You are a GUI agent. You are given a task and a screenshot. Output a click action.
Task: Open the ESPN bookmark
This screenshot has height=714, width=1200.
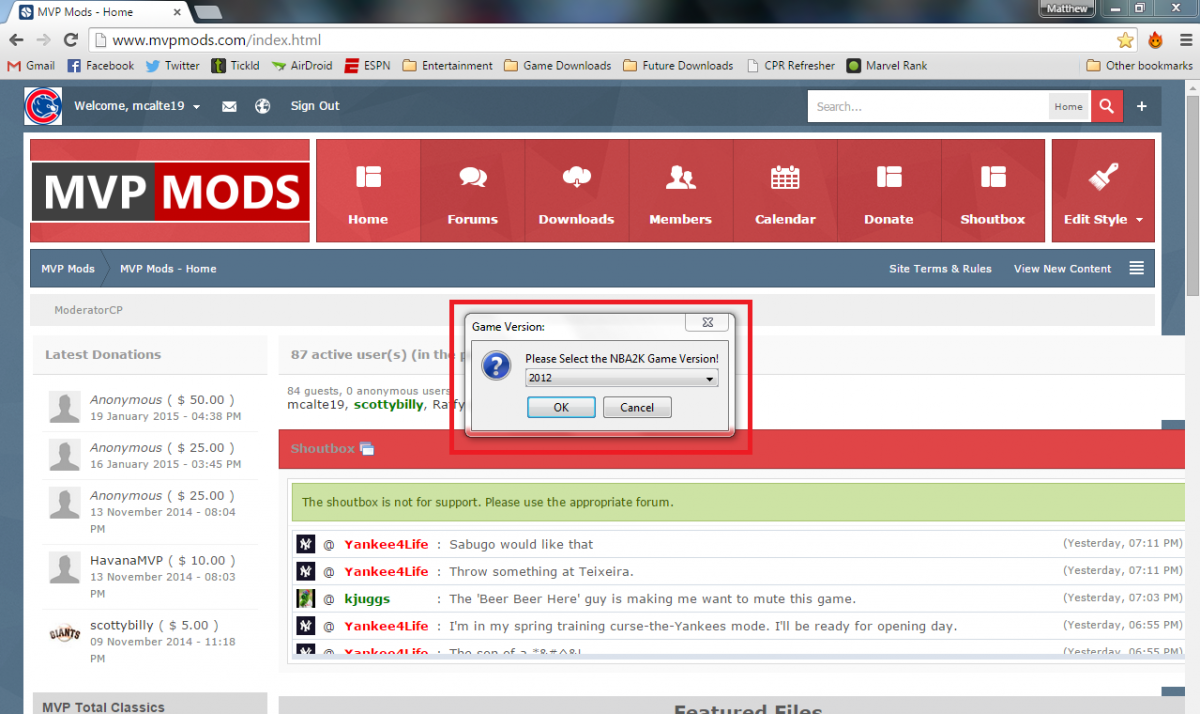[367, 66]
